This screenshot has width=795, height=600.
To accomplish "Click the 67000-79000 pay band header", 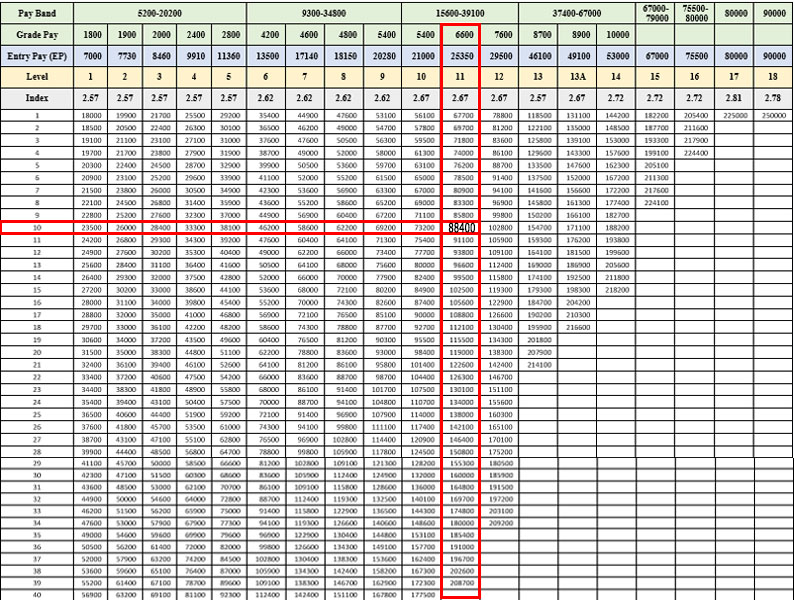I will tap(656, 11).
